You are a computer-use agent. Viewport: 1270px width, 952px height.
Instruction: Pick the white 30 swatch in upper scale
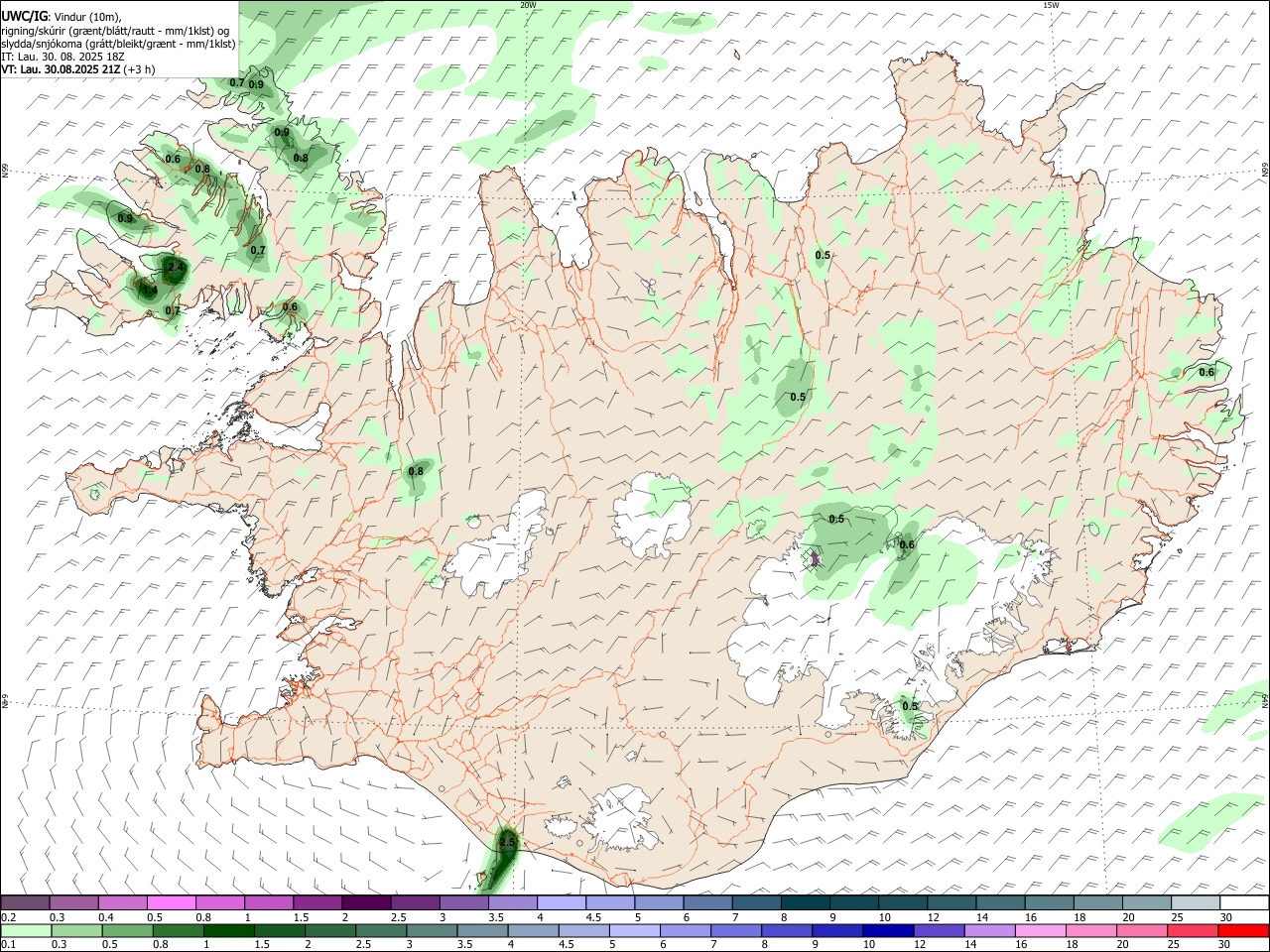[1242, 902]
